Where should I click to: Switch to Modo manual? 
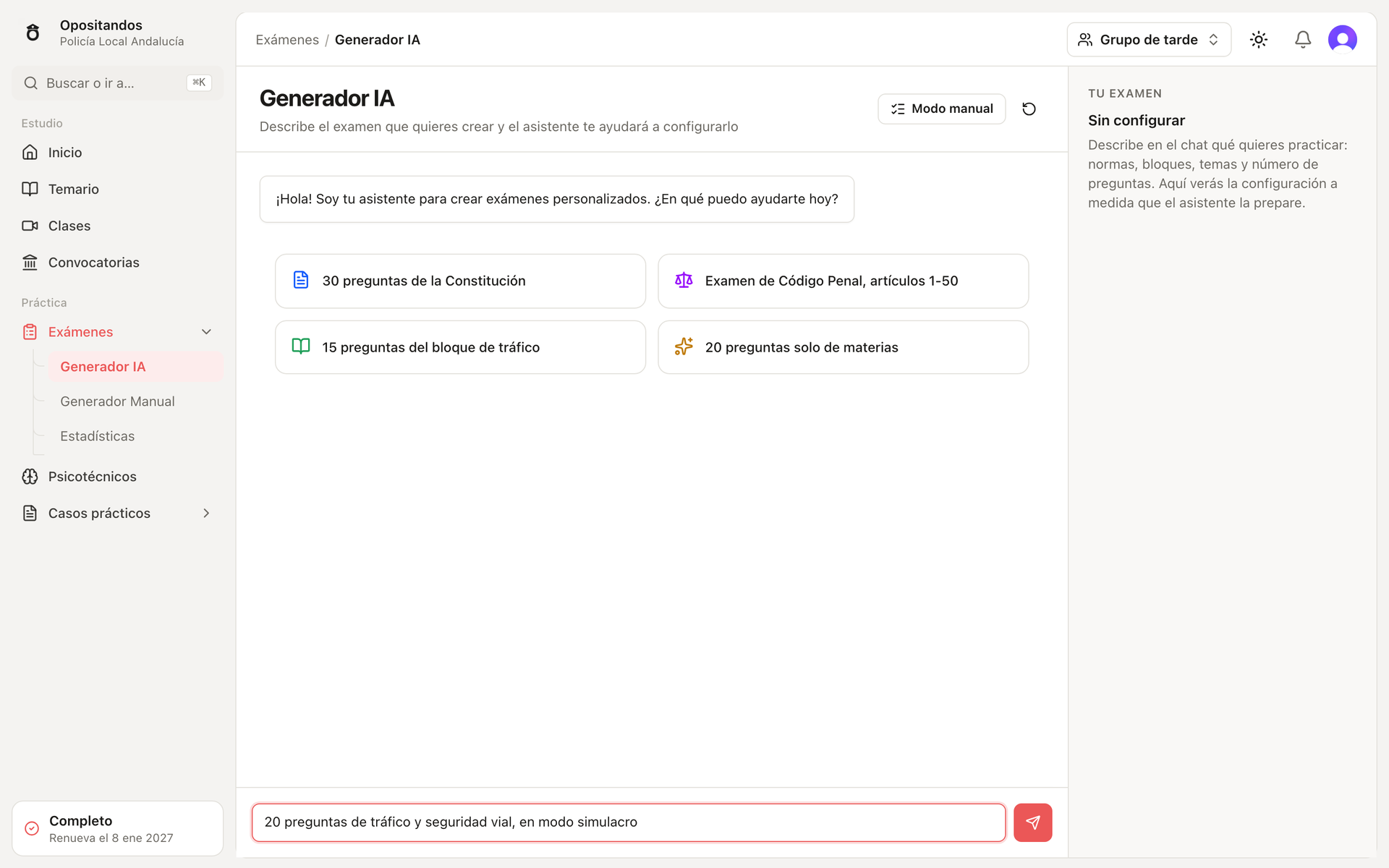[941, 109]
